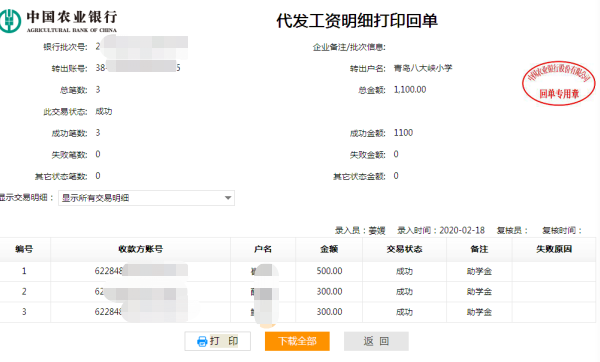Viewport: 600px width, 362px height.
Task: Click row number 1 cell
Action: [x=24, y=271]
